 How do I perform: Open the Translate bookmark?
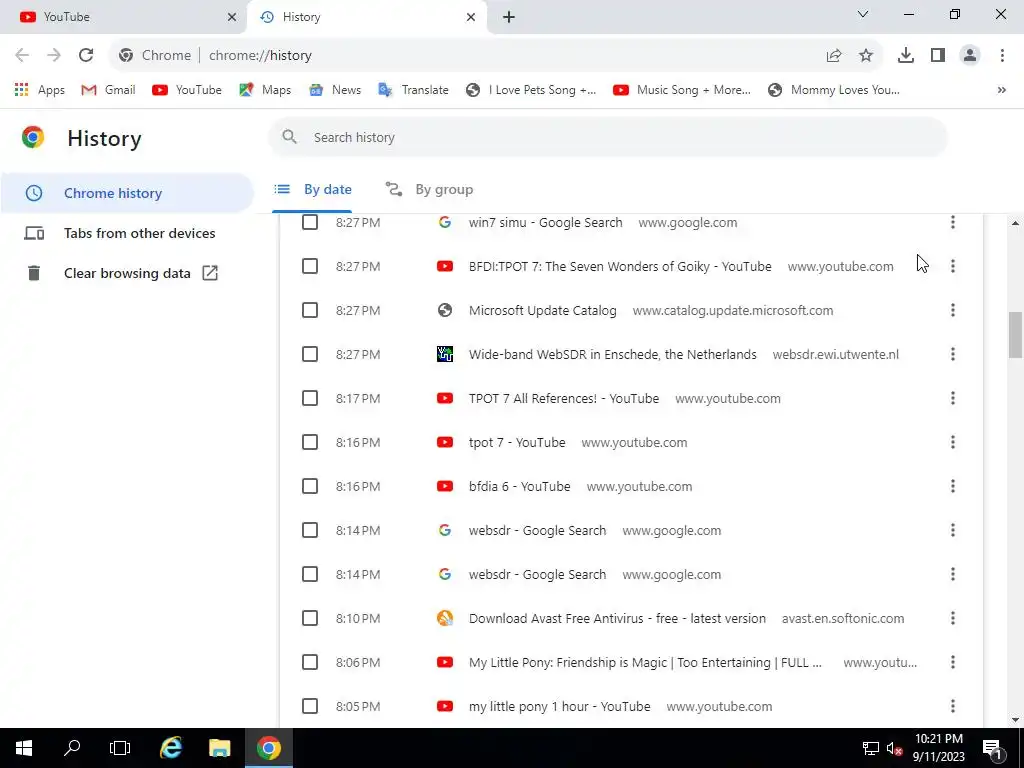click(413, 90)
